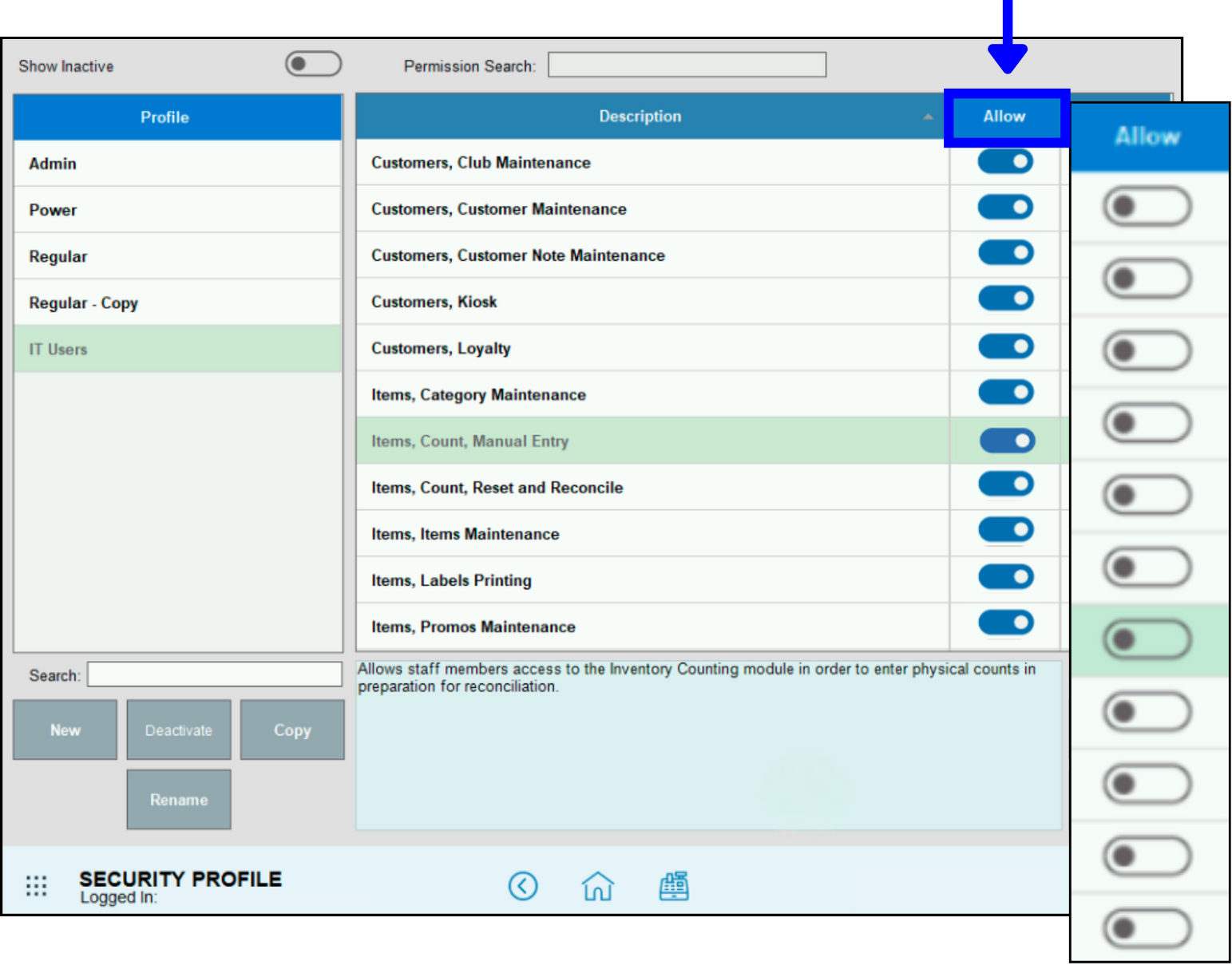Image resolution: width=1232 pixels, height=965 pixels.
Task: Click the profile Search box
Action: [213, 674]
